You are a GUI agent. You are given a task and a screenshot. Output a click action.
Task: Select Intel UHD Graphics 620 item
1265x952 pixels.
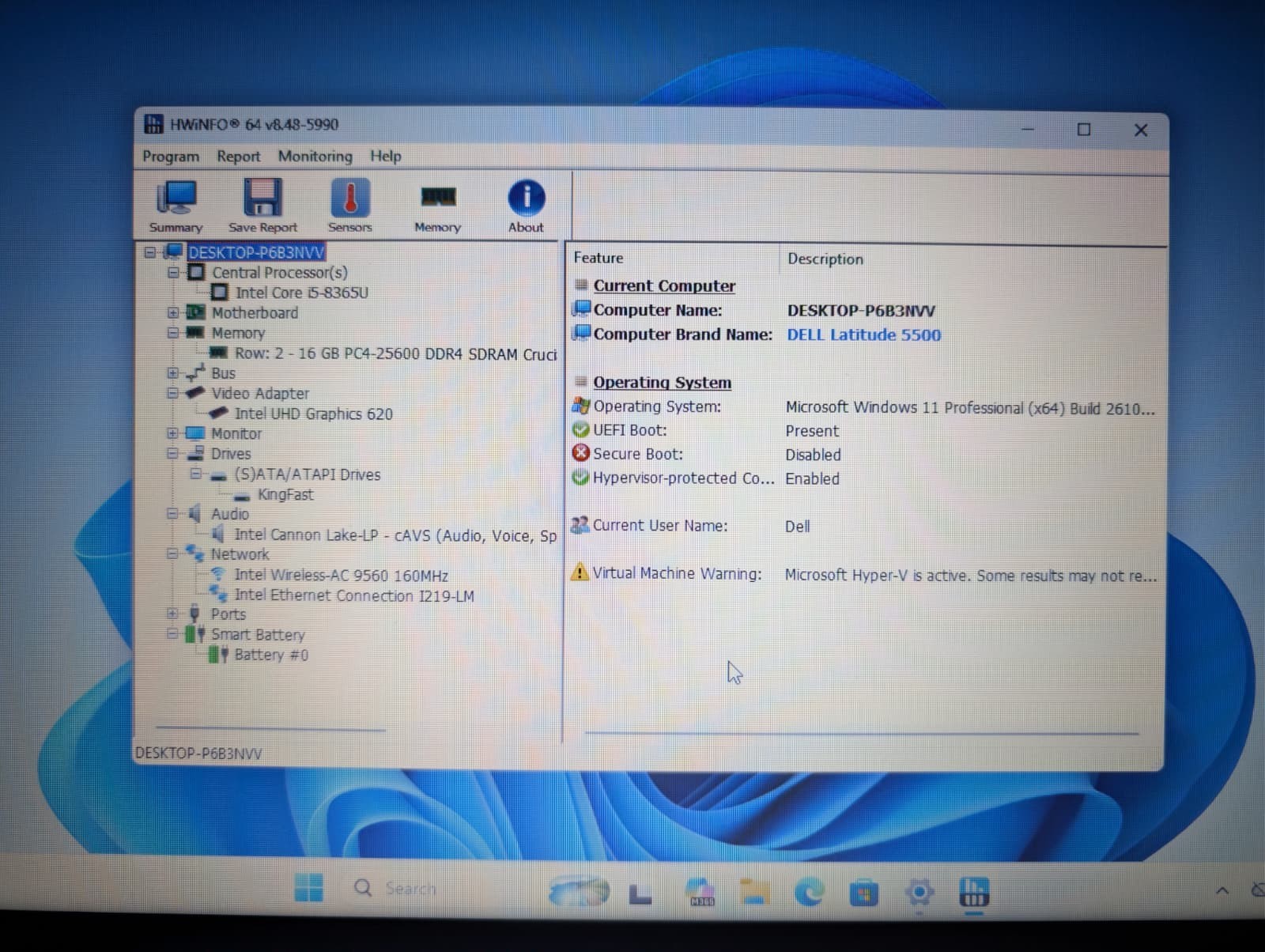coord(313,414)
